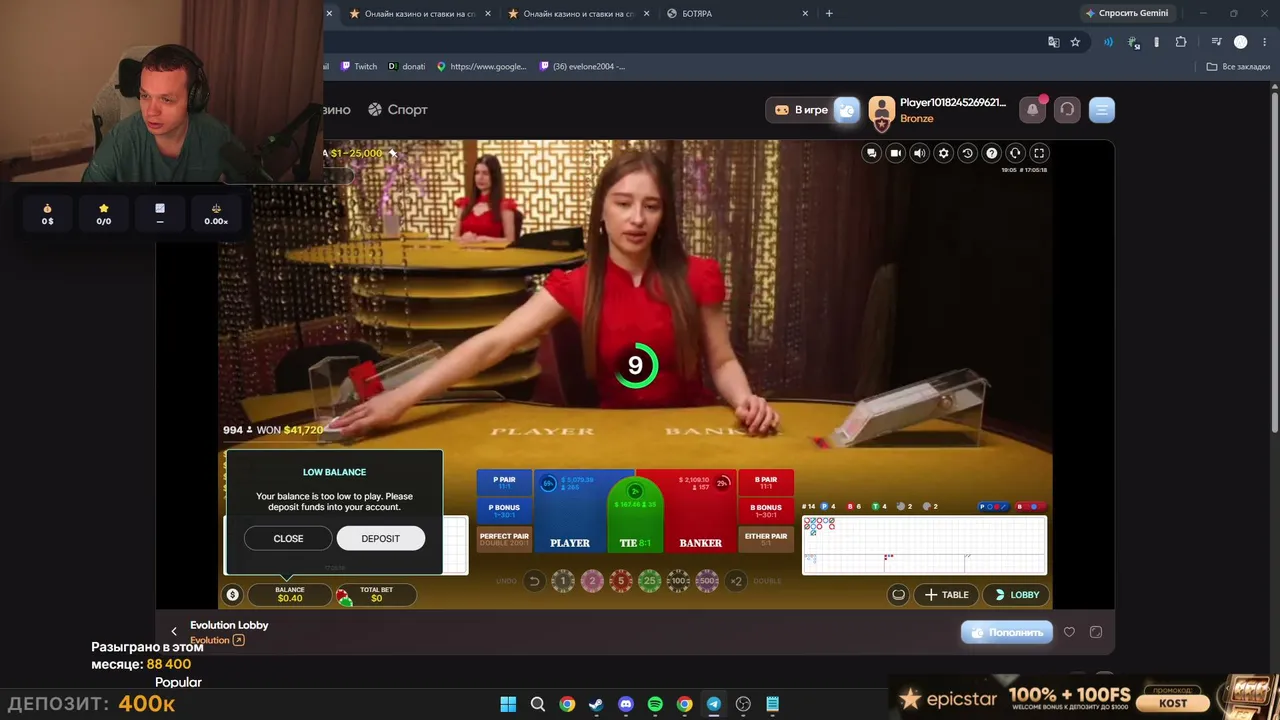Open the Google Translate page icon
This screenshot has height=720, width=1280.
(x=1053, y=42)
